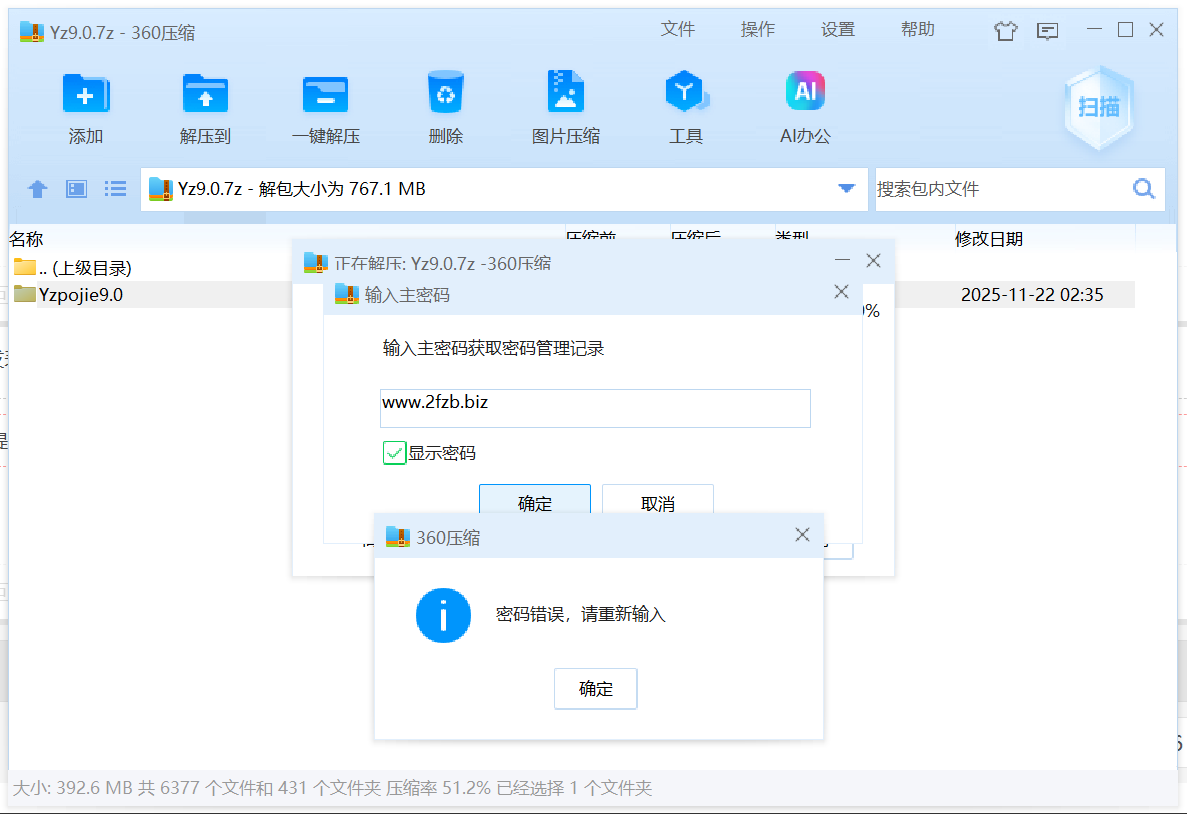Image resolution: width=1187 pixels, height=815 pixels.
Task: Click the Yzpojie9.0 folder icon
Action: [25, 294]
